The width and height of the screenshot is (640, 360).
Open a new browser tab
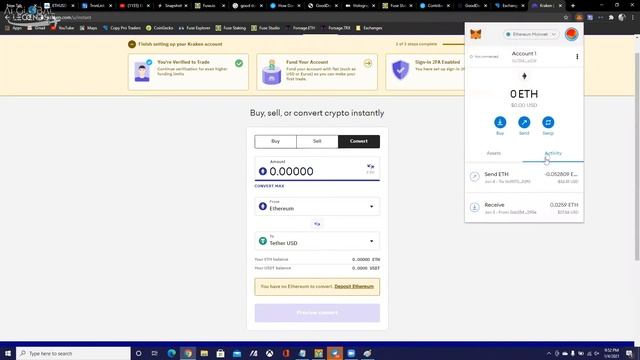[573, 6]
